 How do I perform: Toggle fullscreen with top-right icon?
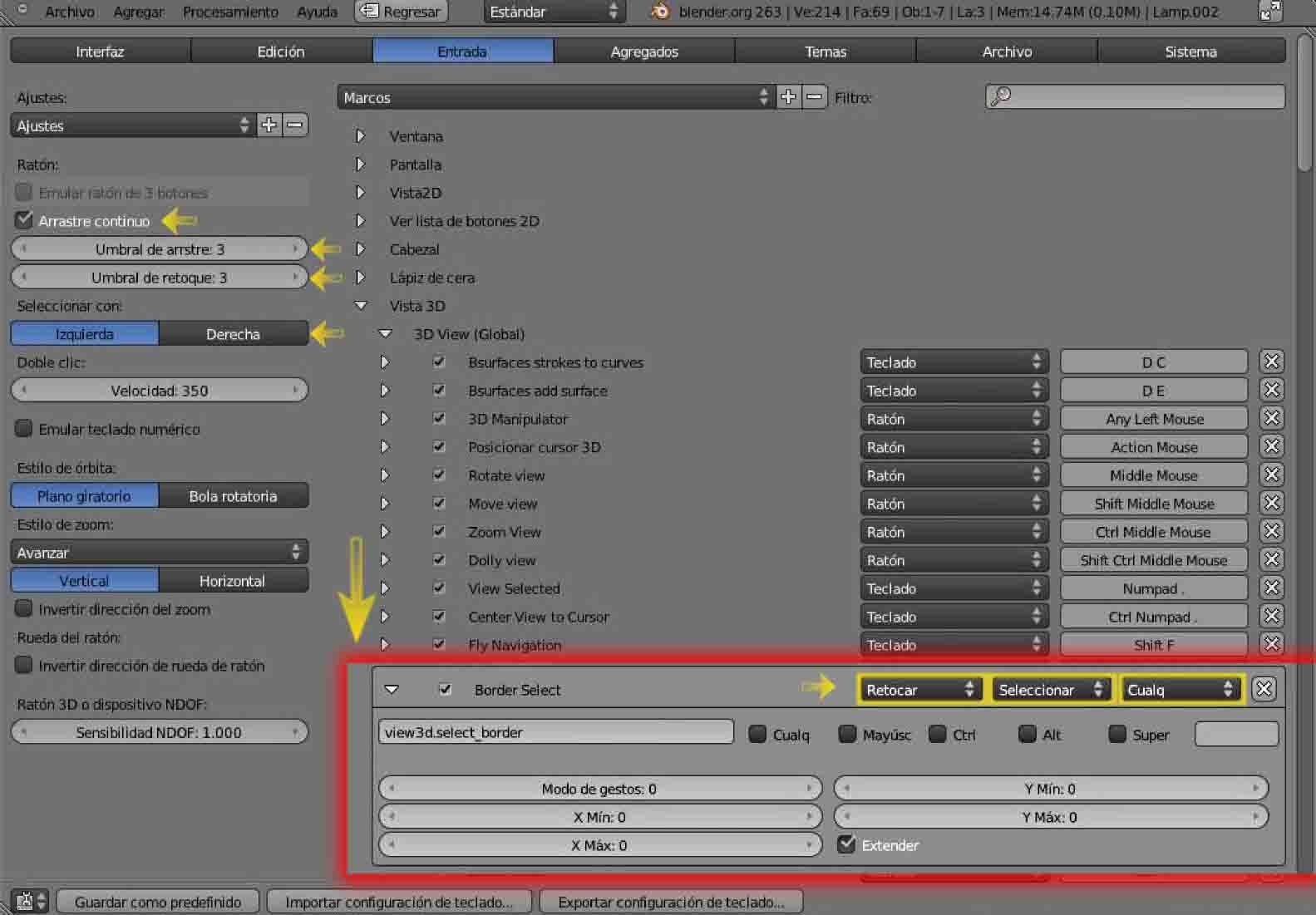point(1269,12)
